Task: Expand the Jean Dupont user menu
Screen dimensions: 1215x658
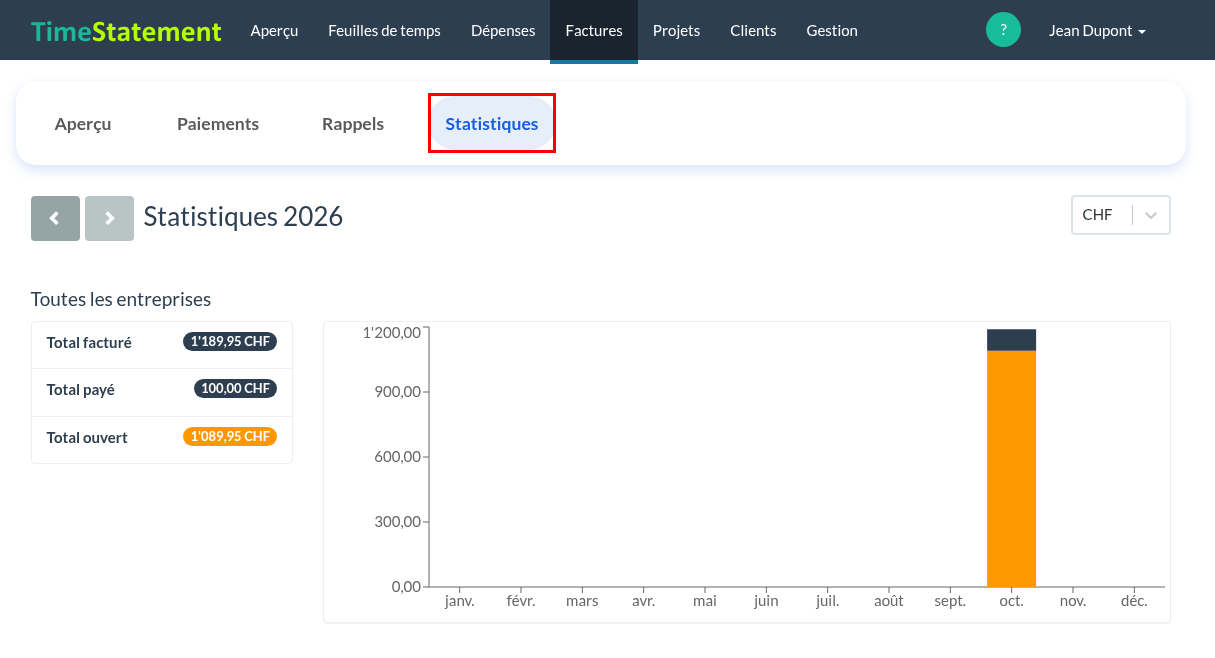Action: (1097, 31)
